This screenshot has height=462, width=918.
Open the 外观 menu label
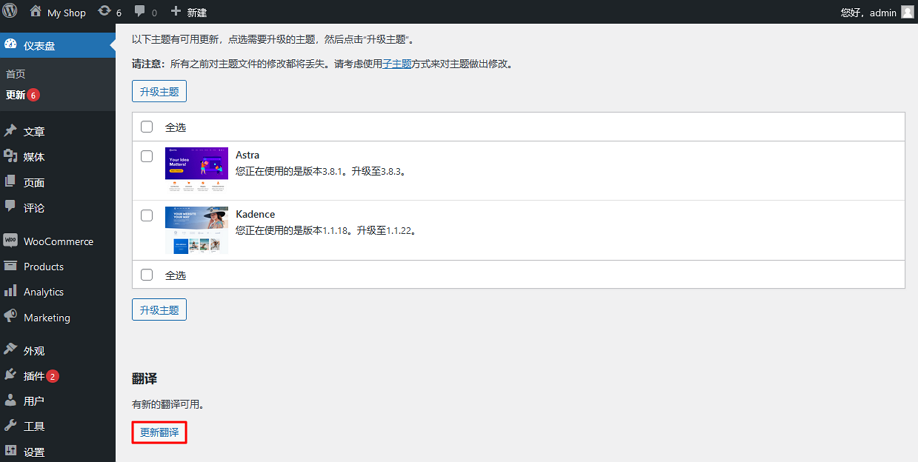(34, 351)
